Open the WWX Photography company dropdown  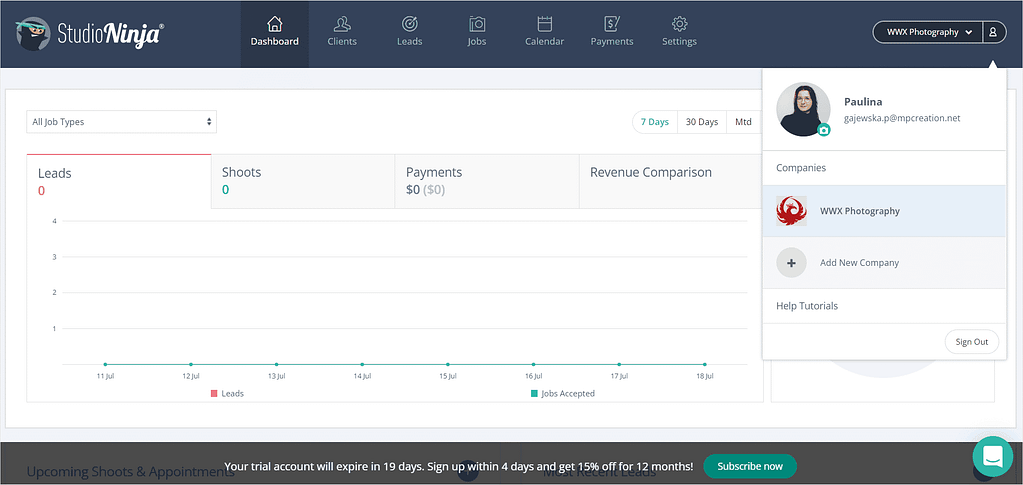pyautogui.click(x=928, y=31)
